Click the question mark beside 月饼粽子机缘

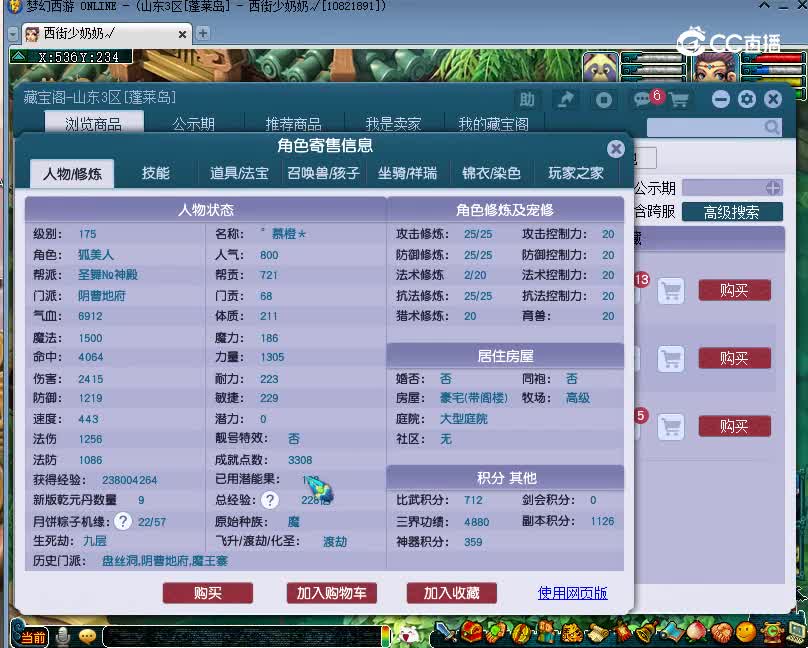123,521
